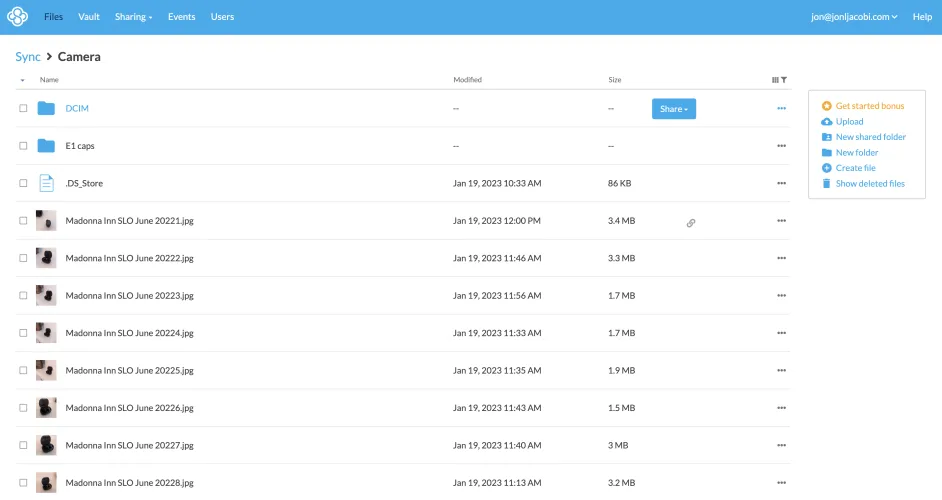Check the box beside DCIM folder

(23, 108)
